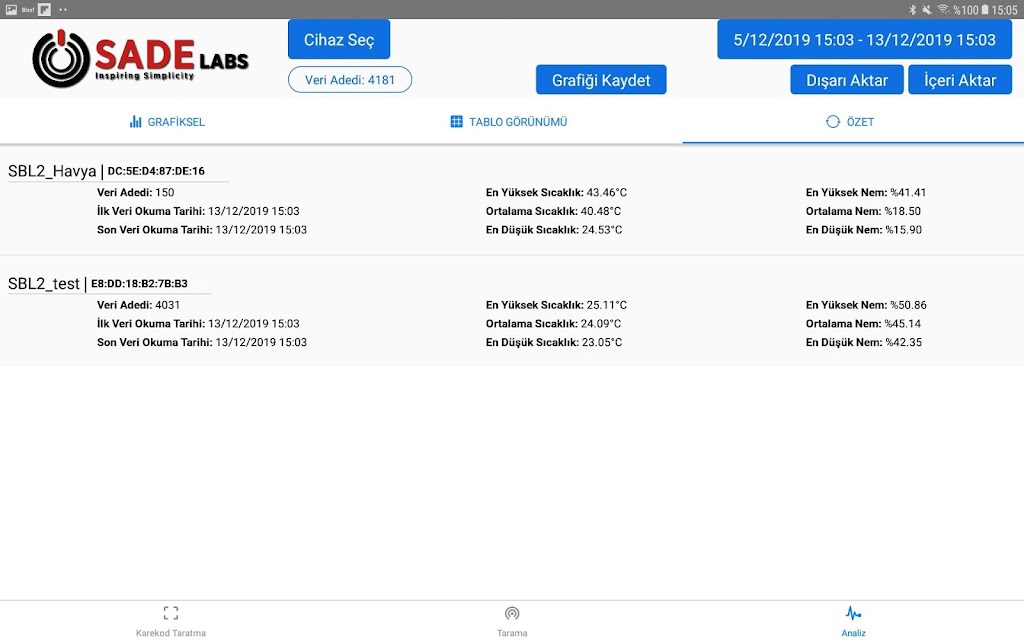Open the date range picker button
This screenshot has width=1024, height=640.
(x=864, y=39)
